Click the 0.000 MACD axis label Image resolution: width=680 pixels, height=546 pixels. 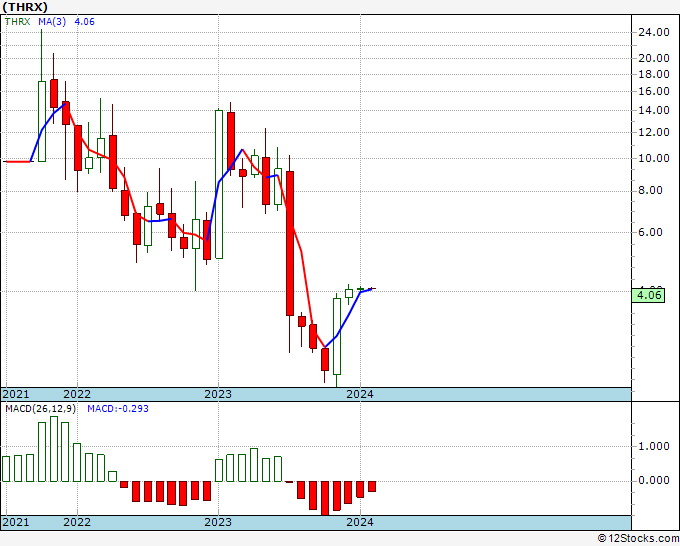click(654, 481)
